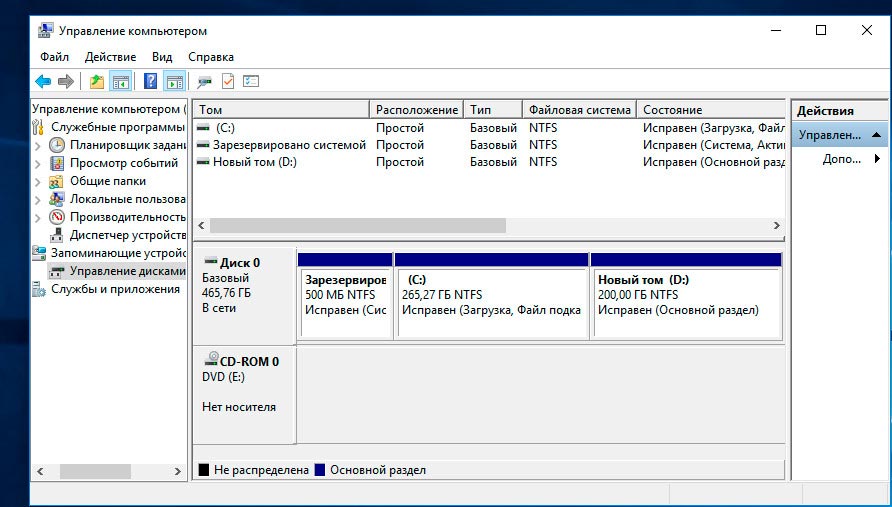892x507 pixels.
Task: Sort volumes by Файловая система column
Action: [579, 110]
